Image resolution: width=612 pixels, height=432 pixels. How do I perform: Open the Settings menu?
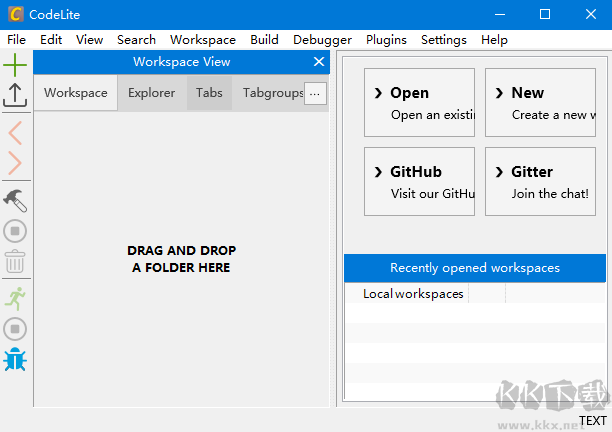[x=444, y=40]
